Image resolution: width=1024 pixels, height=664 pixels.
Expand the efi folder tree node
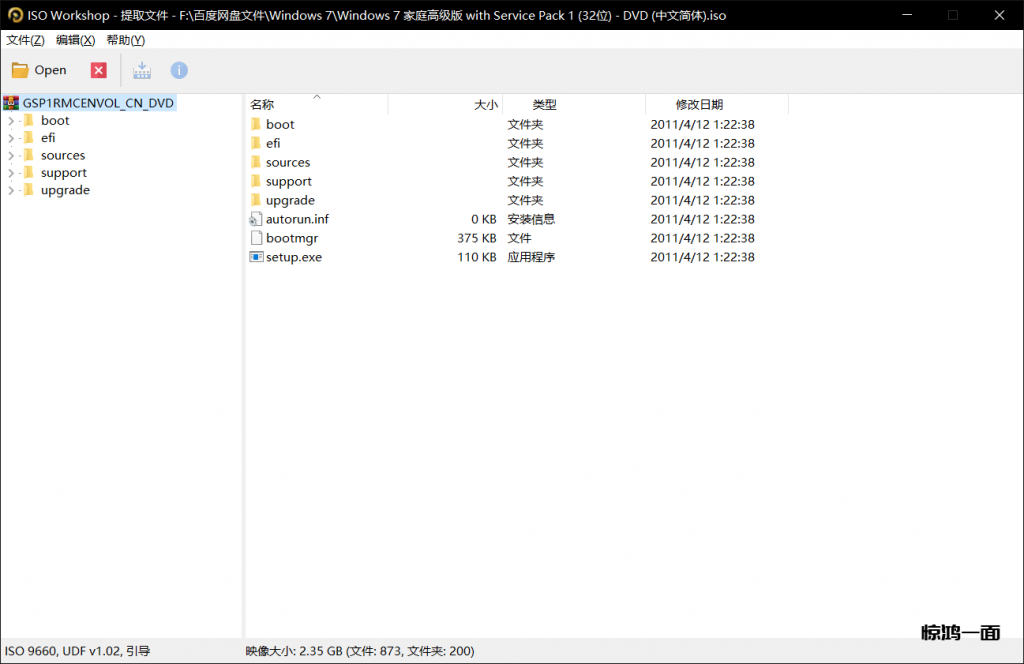[11, 138]
